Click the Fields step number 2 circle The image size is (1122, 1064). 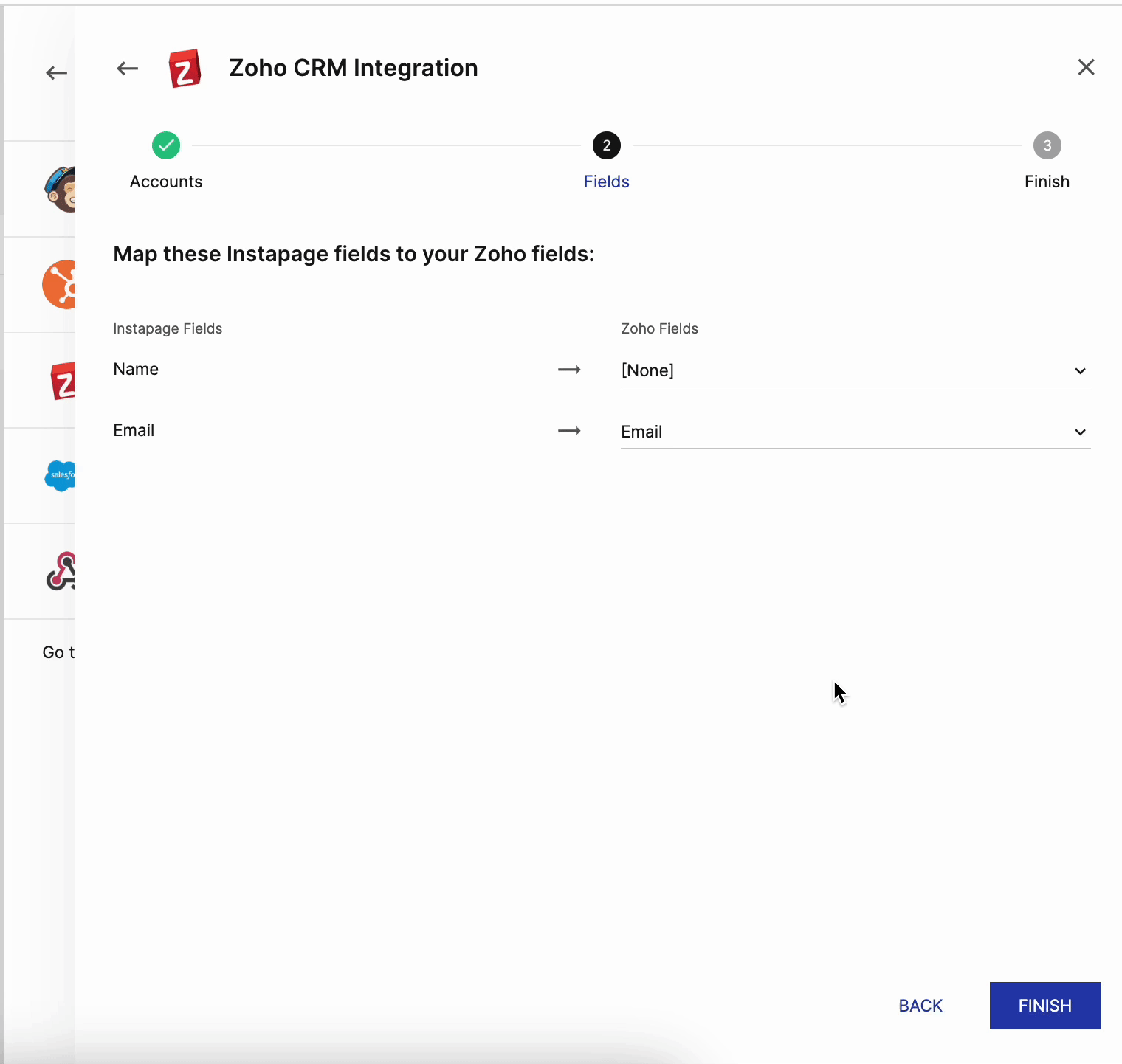pyautogui.click(x=607, y=145)
